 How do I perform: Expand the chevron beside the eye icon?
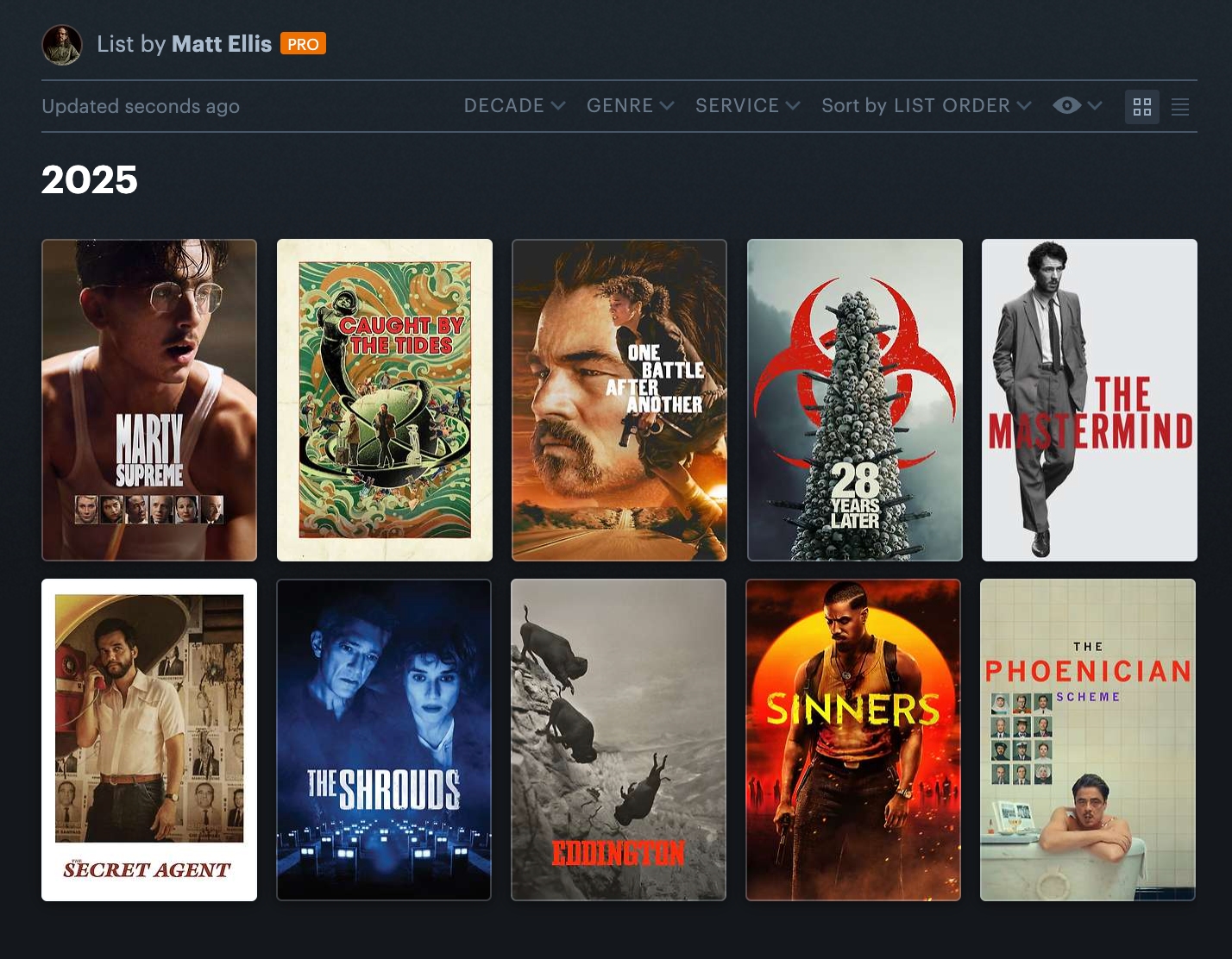[1095, 105]
